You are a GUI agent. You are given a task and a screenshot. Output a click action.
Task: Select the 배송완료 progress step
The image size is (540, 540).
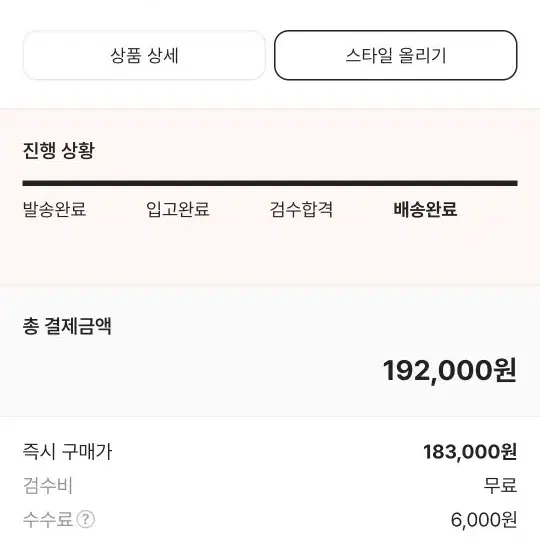tap(425, 209)
